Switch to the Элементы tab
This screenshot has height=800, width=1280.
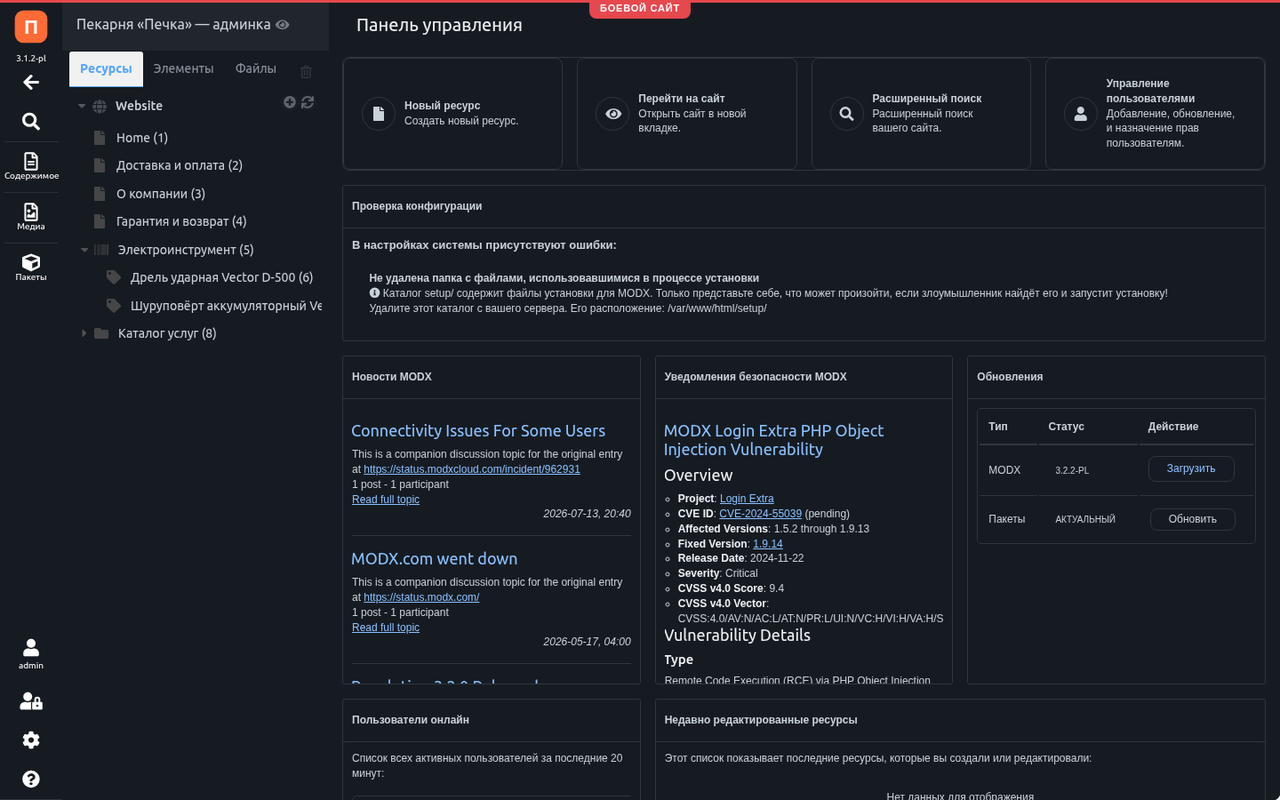click(x=183, y=69)
